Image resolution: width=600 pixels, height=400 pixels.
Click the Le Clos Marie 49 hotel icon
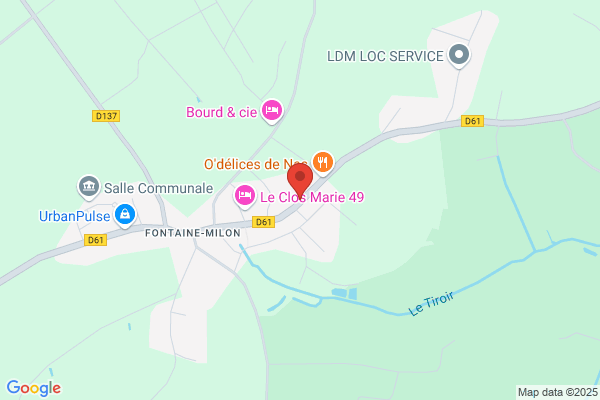(x=245, y=197)
